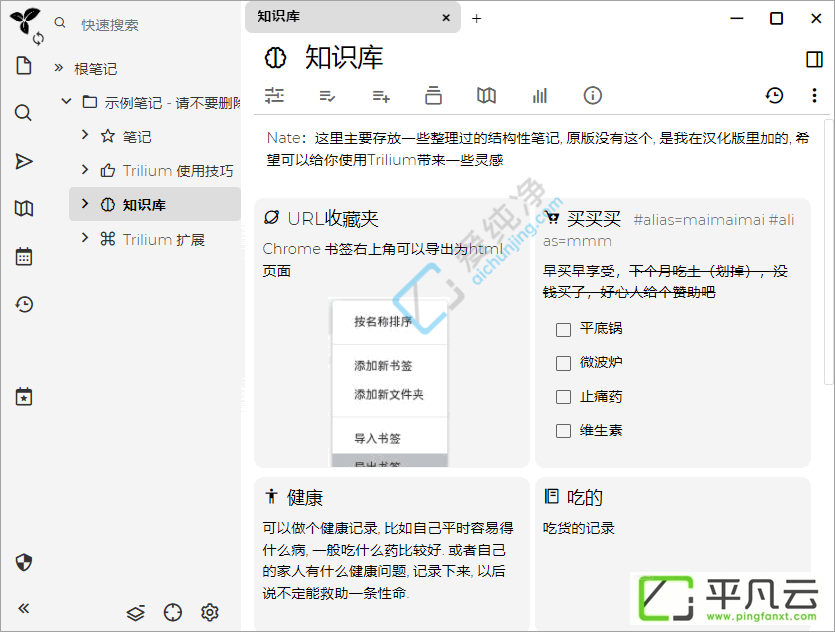835x632 pixels.
Task: Toggle the right pane icon
Action: click(x=814, y=59)
